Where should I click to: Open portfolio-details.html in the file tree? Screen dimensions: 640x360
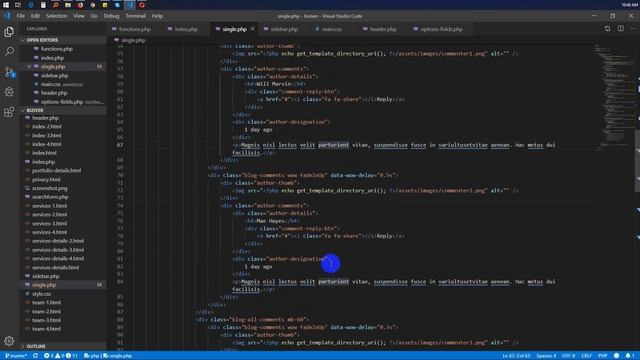(x=56, y=171)
